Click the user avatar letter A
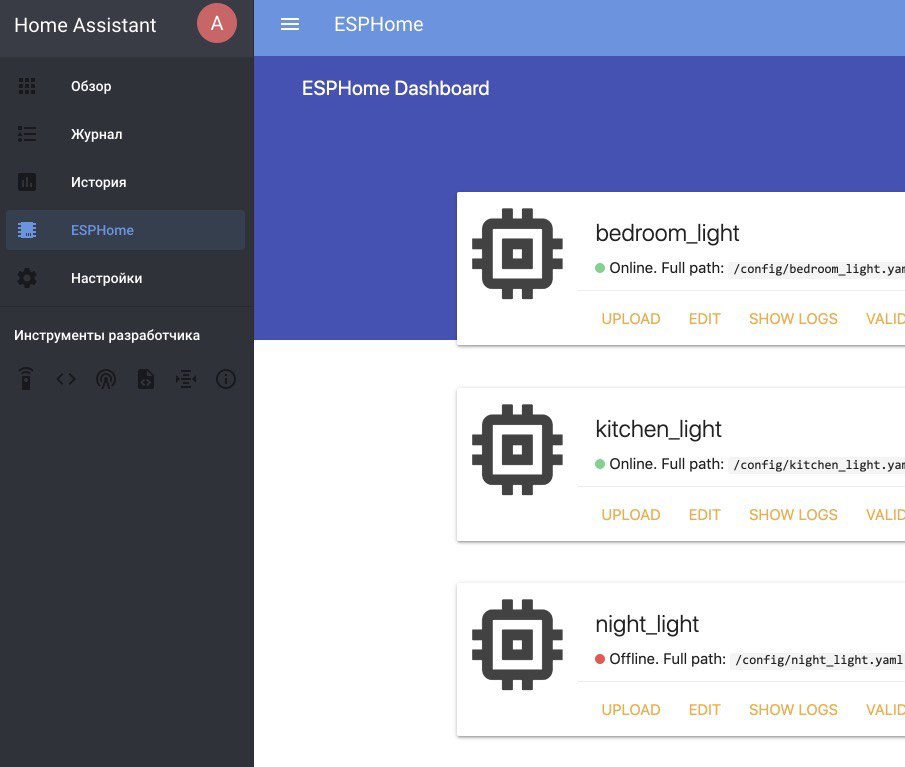Viewport: 905px width, 767px height. pos(216,24)
